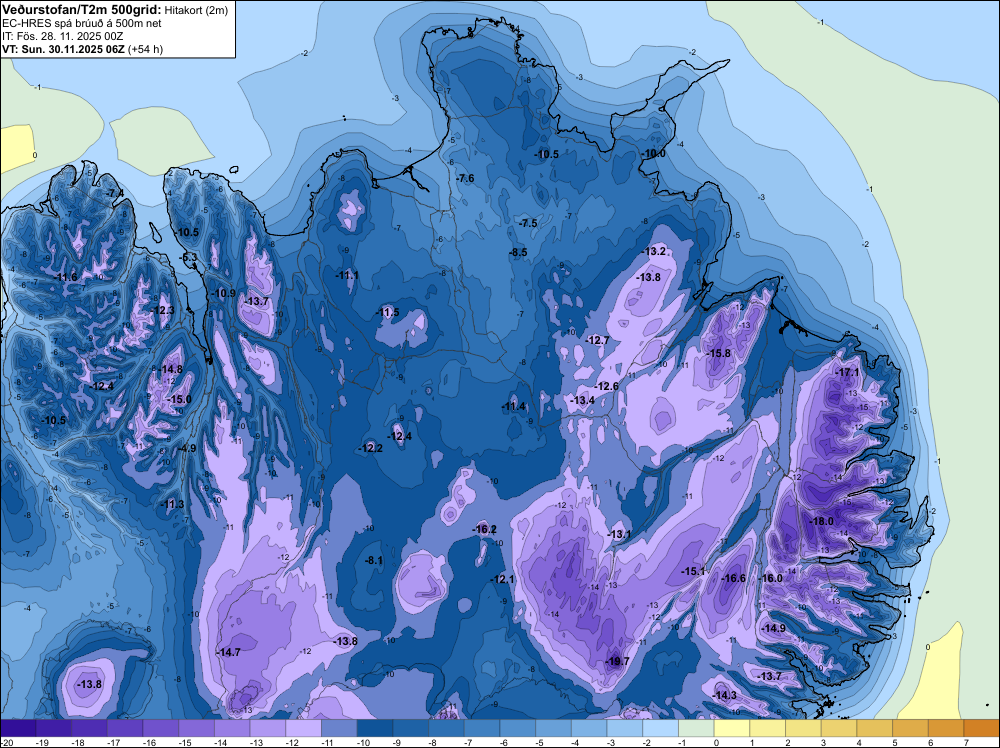Click the IT: Fös. 28. 11. 2025 00Z line
1000x748 pixels.
click(62, 36)
